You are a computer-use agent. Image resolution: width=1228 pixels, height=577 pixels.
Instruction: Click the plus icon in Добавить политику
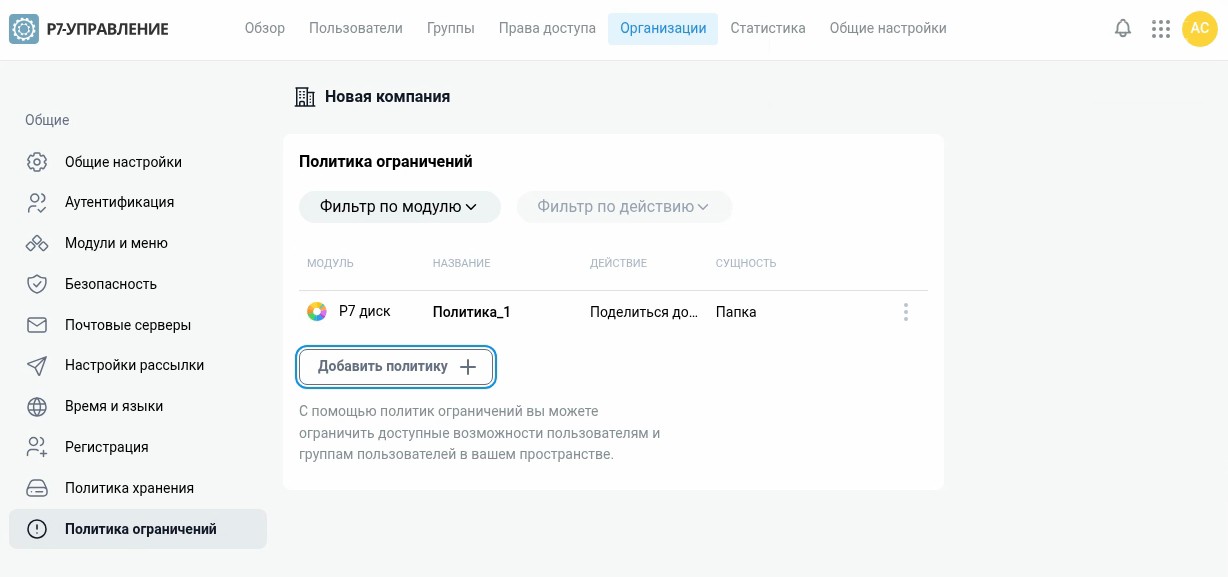[467, 367]
